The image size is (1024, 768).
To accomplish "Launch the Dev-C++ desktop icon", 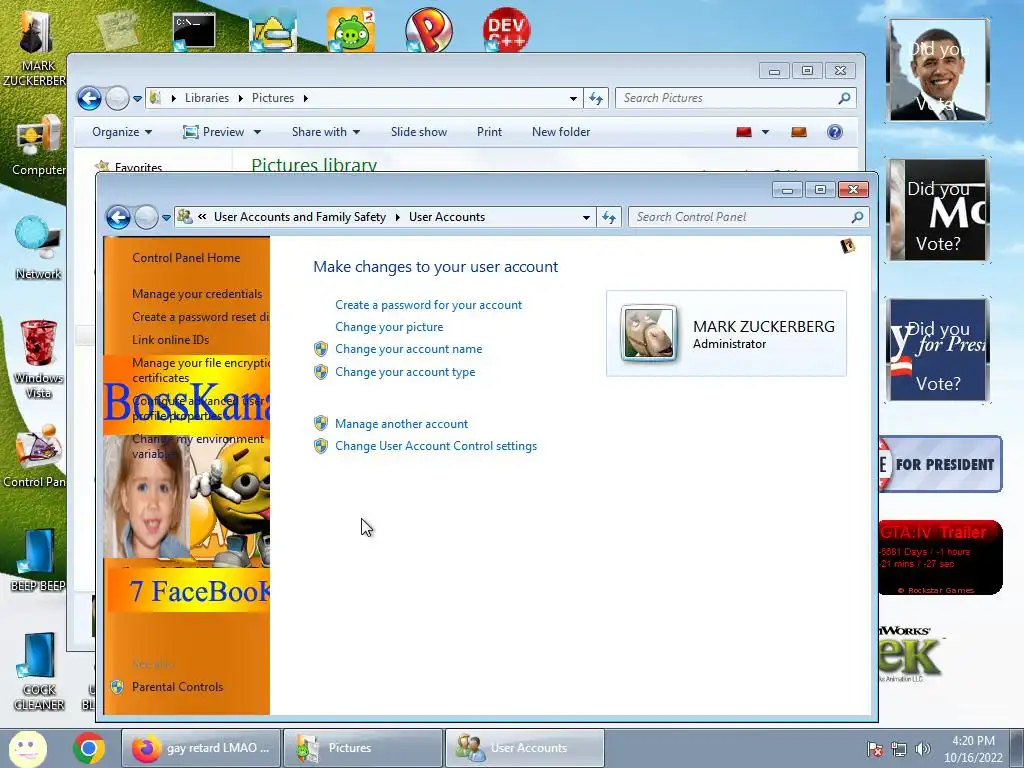I will point(506,29).
